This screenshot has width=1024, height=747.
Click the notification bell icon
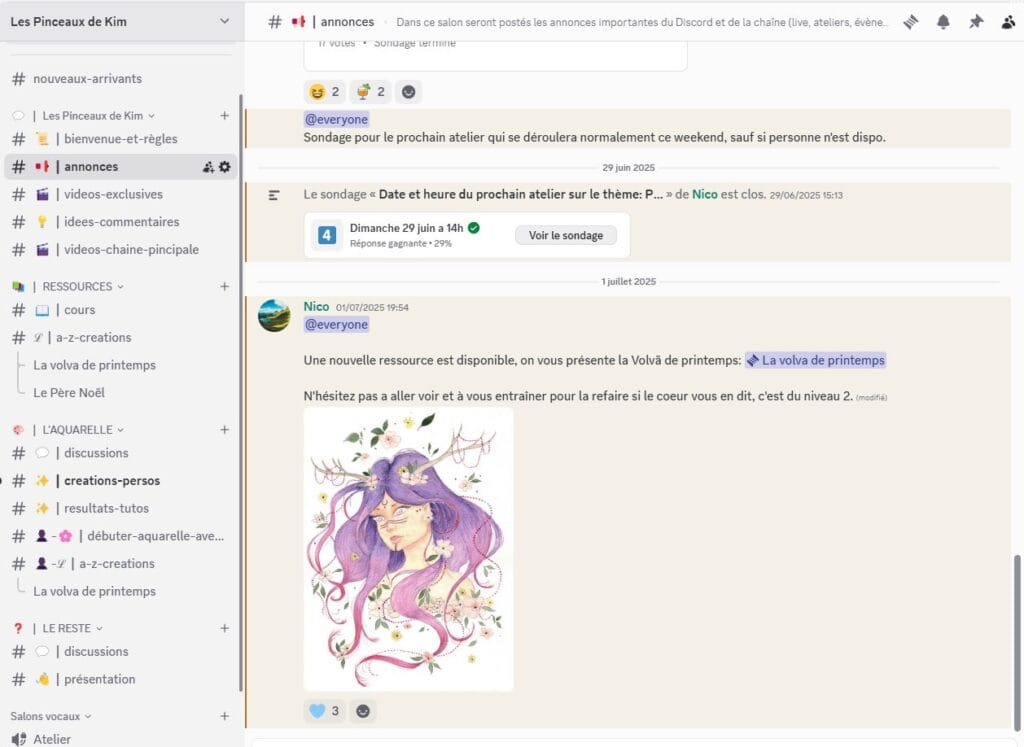[943, 22]
